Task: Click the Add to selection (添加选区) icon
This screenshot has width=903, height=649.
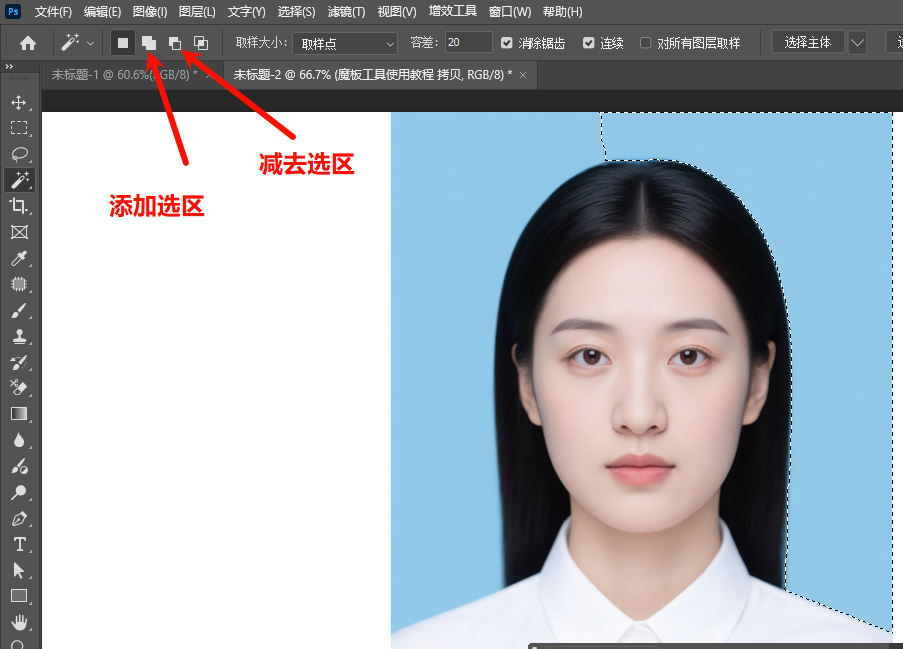Action: (148, 43)
